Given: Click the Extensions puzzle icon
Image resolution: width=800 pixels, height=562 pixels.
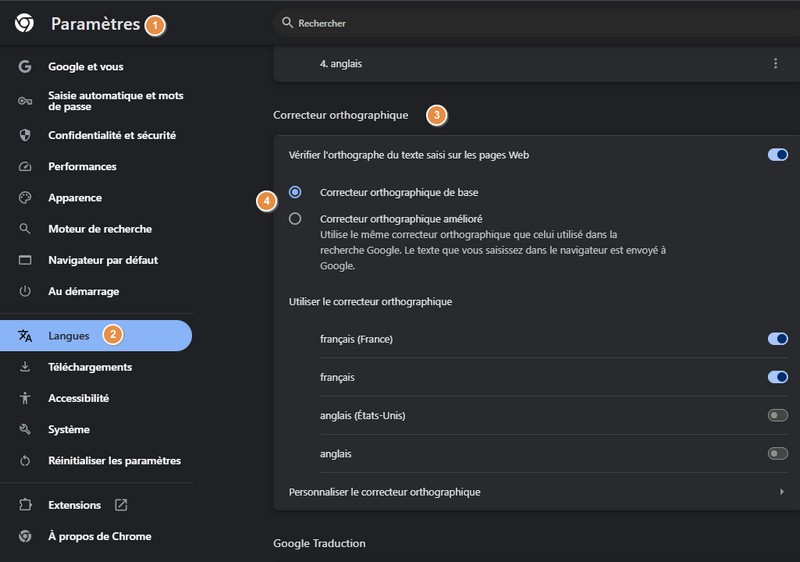Looking at the screenshot, I should [x=26, y=505].
